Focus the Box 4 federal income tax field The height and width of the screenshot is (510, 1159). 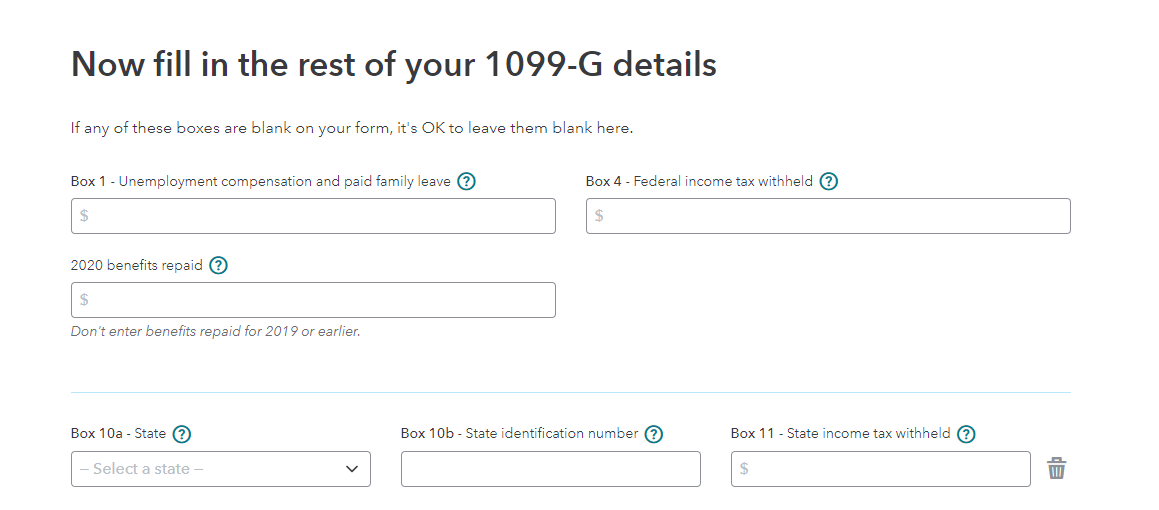pos(828,216)
